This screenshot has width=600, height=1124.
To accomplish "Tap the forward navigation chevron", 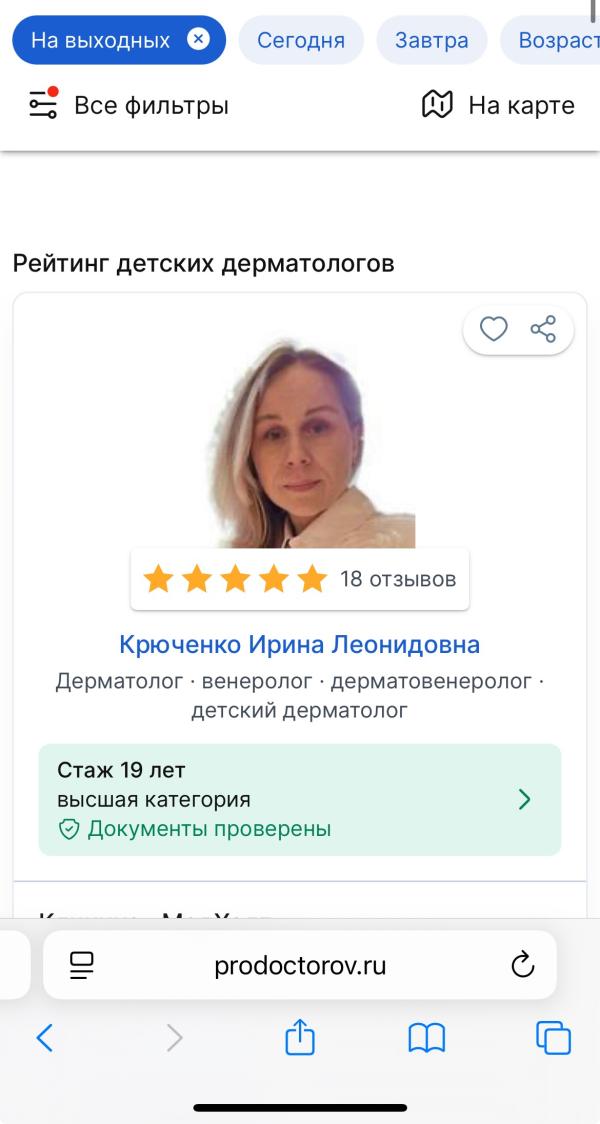I will (174, 1038).
